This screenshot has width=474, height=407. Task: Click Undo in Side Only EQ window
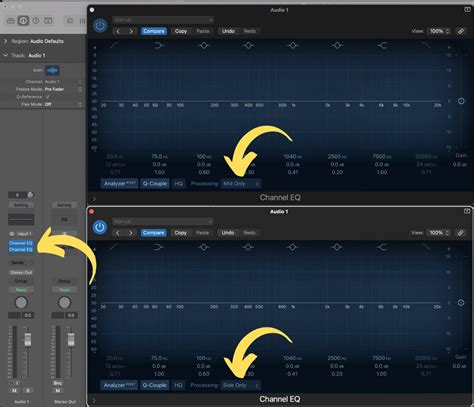point(228,233)
